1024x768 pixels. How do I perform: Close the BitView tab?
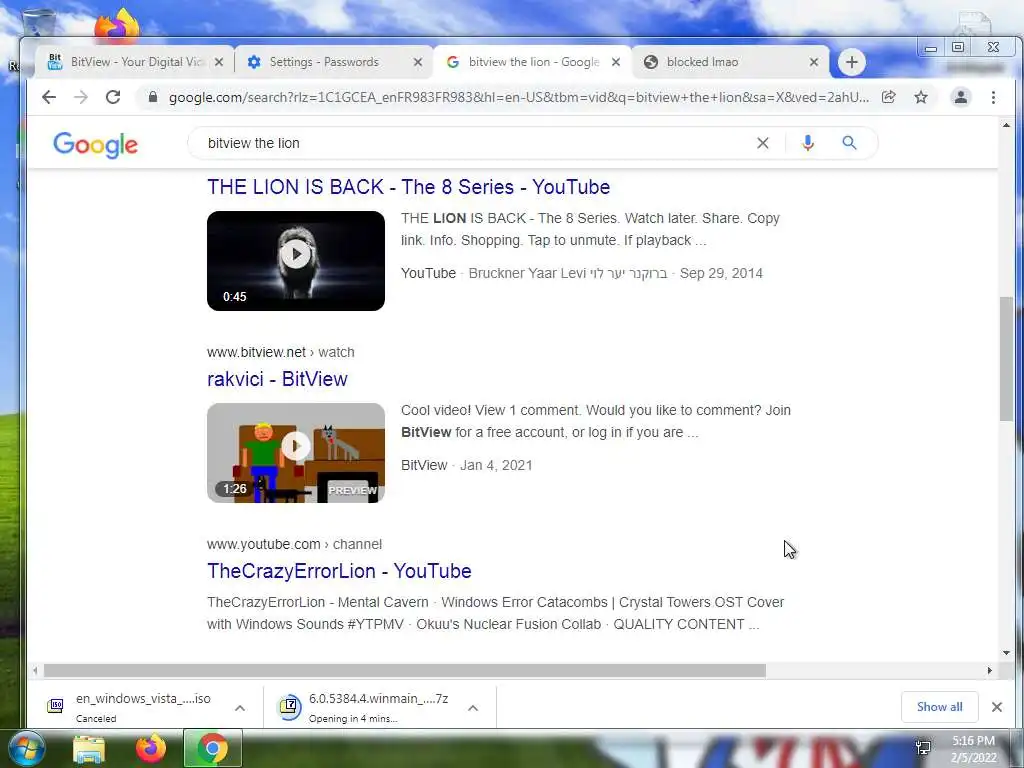[219, 62]
